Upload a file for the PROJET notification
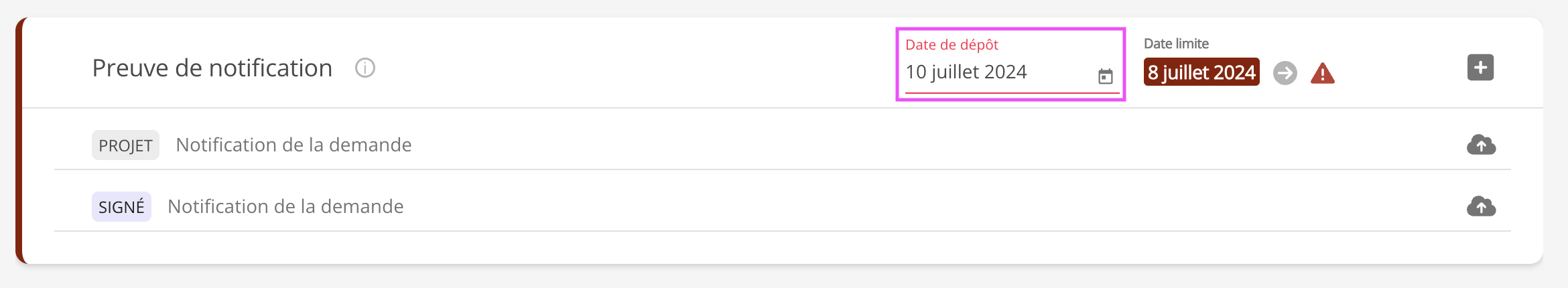This screenshot has width=1568, height=288. 1481,145
